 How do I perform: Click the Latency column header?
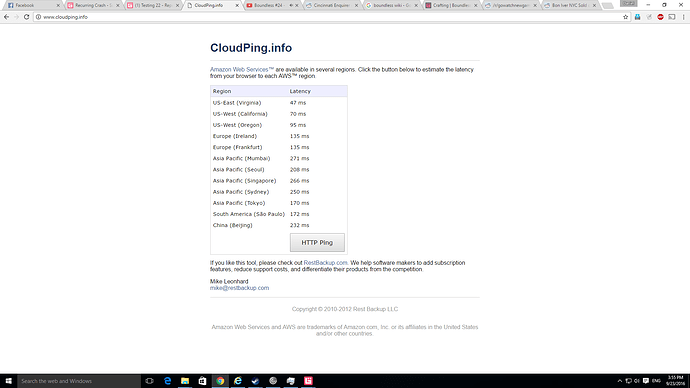(300, 91)
